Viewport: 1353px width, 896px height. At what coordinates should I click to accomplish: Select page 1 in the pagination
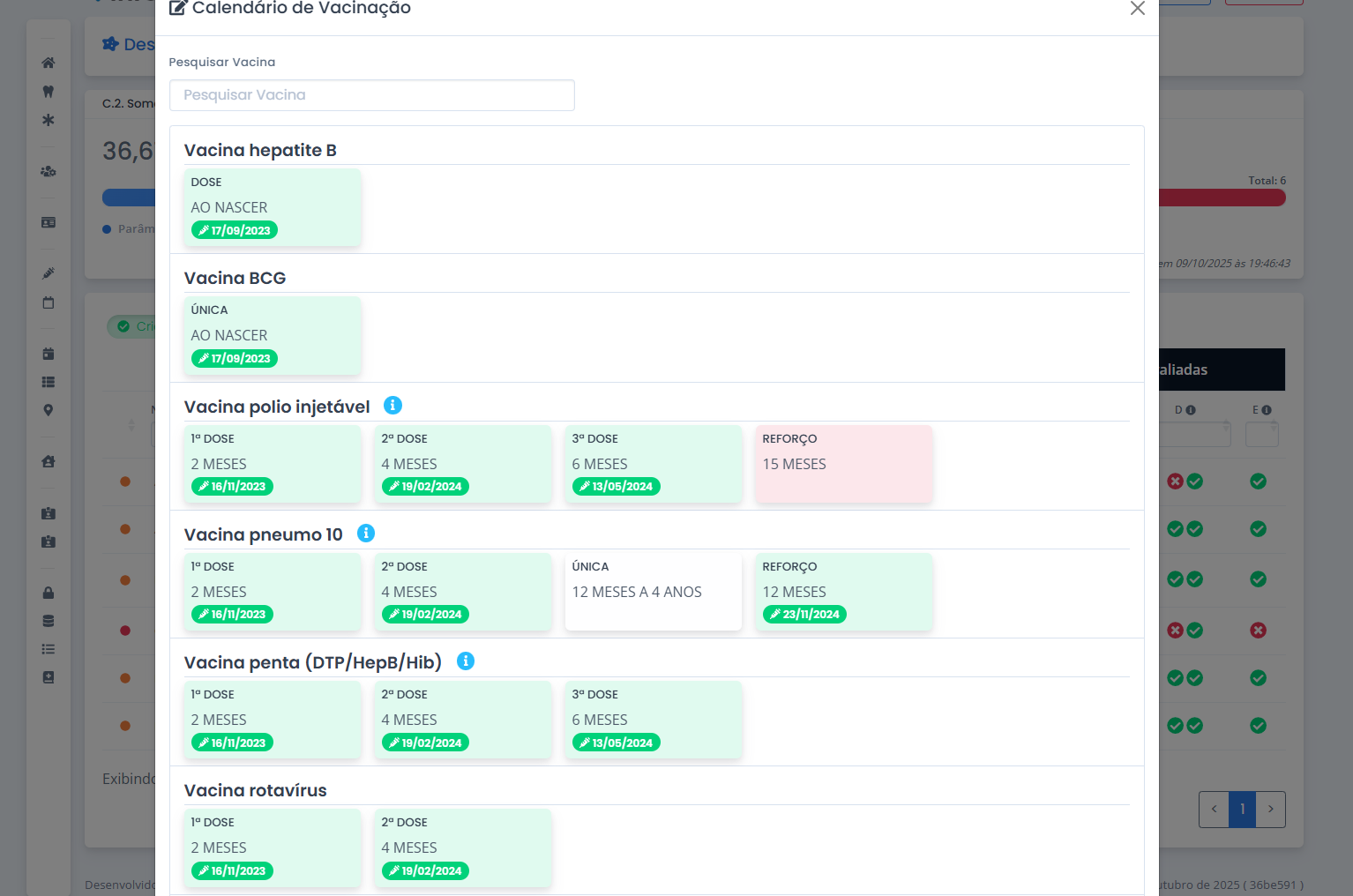(1242, 809)
